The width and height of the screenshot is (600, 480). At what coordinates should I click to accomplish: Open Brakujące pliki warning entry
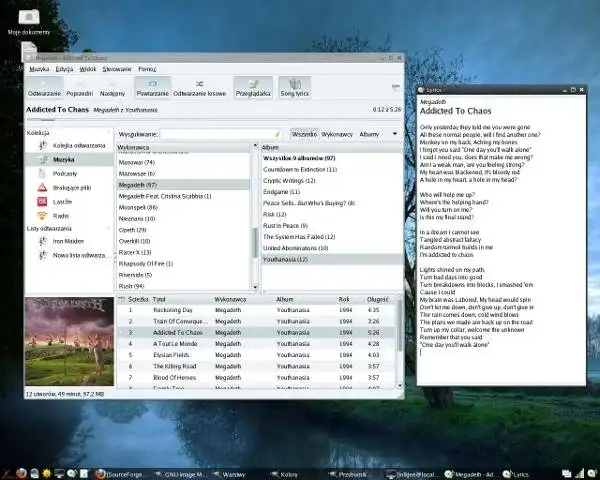(x=70, y=188)
